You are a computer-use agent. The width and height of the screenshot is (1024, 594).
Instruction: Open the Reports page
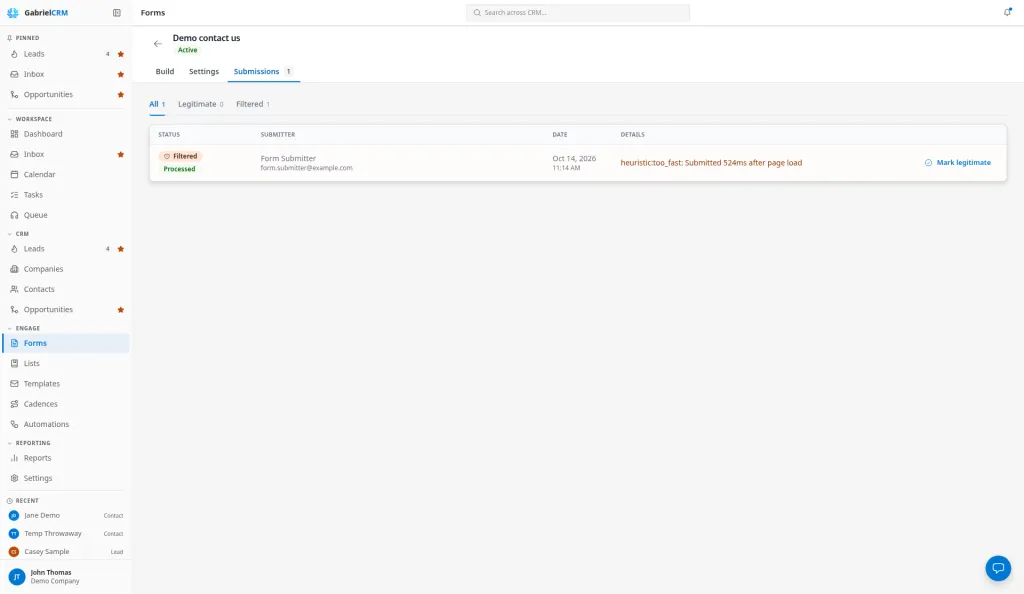tap(66, 458)
